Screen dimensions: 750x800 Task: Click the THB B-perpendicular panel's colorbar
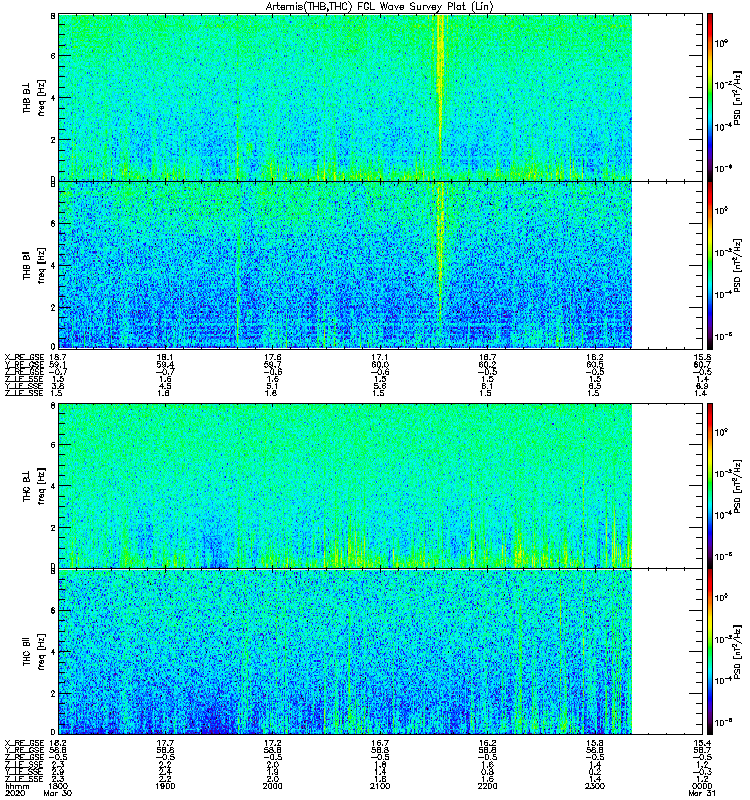(710, 97)
